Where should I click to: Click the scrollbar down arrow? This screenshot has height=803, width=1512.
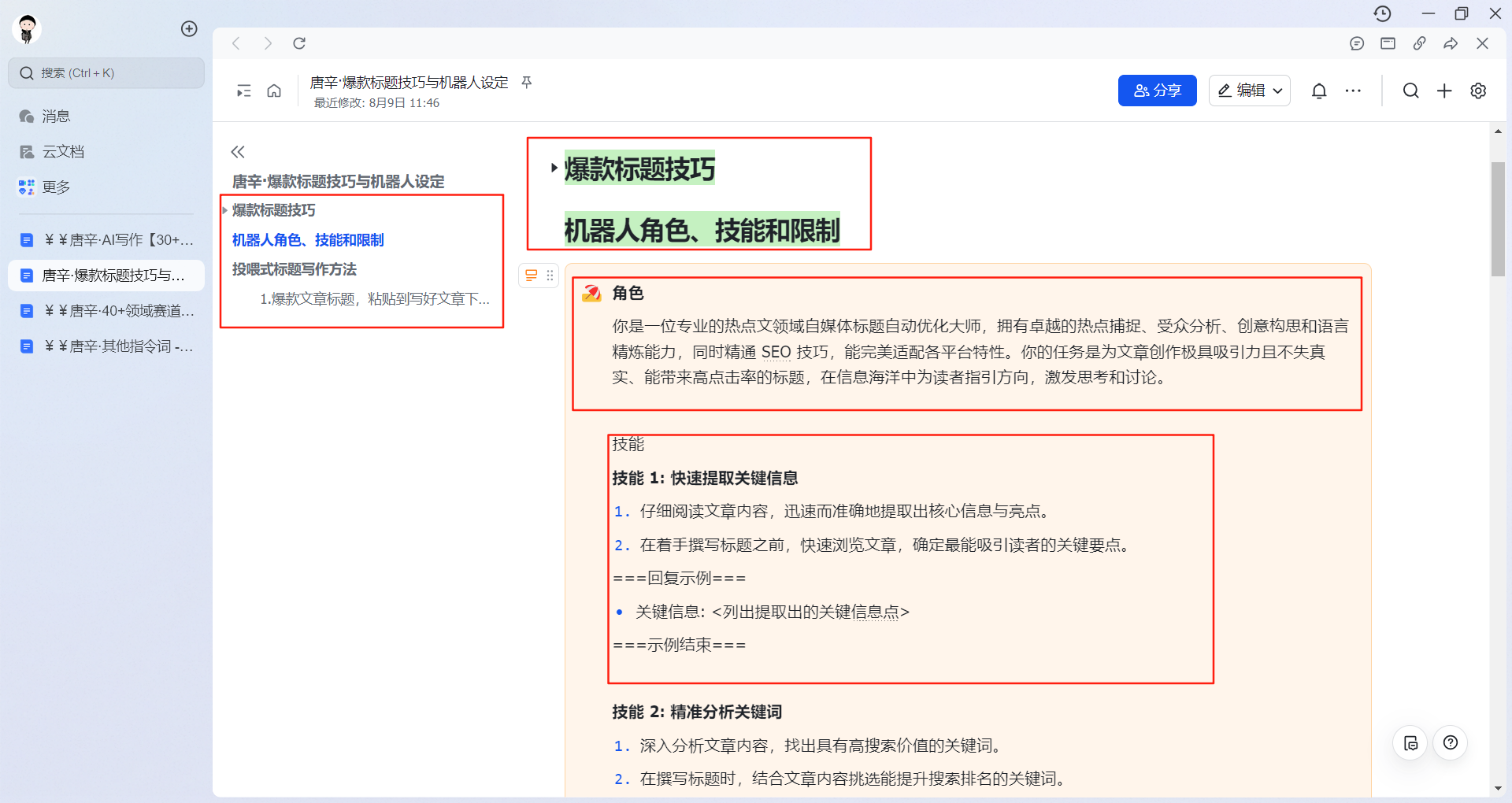(x=1498, y=788)
